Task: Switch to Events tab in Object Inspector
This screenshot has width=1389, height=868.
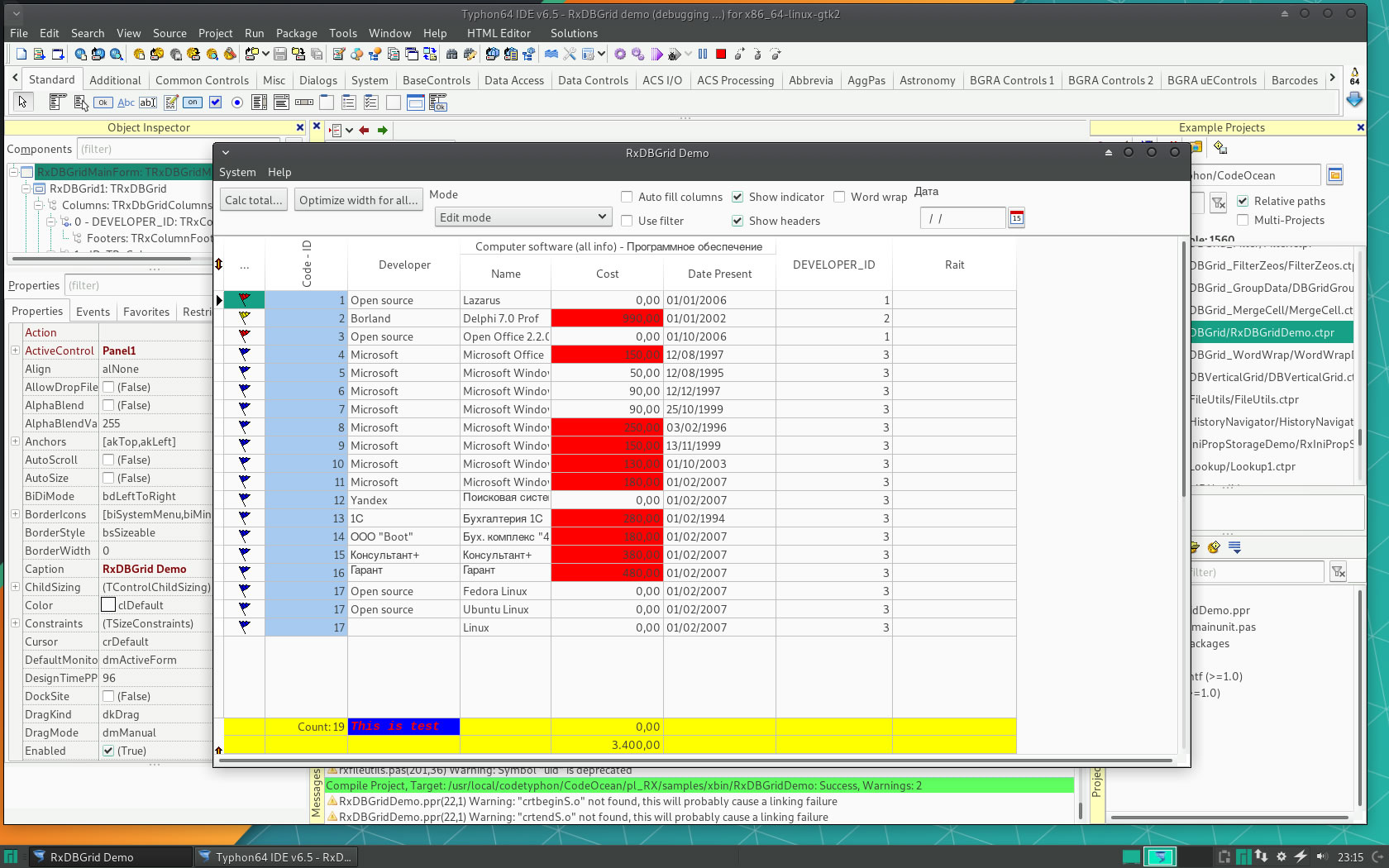Action: pyautogui.click(x=93, y=312)
